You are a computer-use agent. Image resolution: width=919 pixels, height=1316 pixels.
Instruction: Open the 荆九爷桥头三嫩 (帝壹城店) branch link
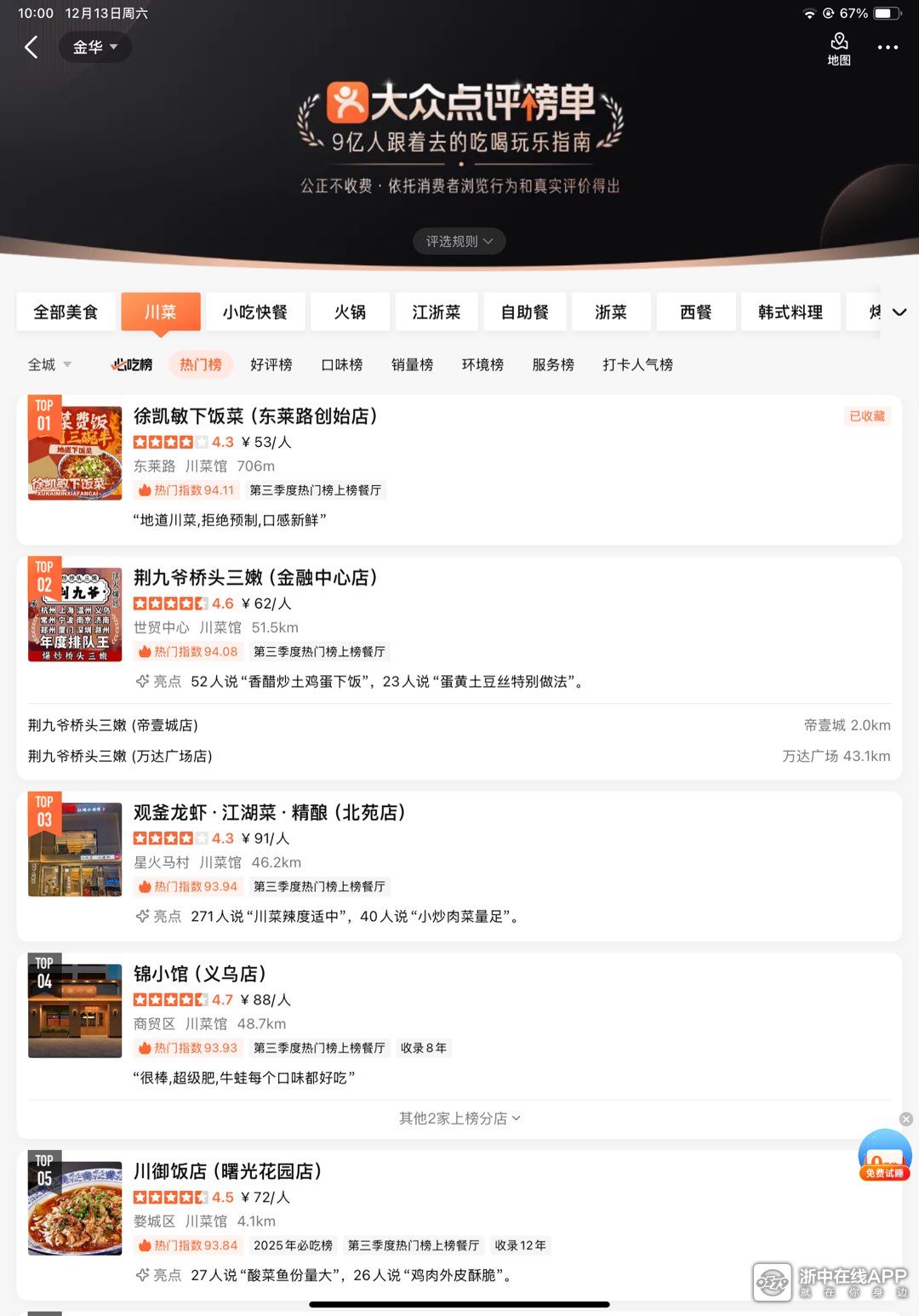(113, 725)
